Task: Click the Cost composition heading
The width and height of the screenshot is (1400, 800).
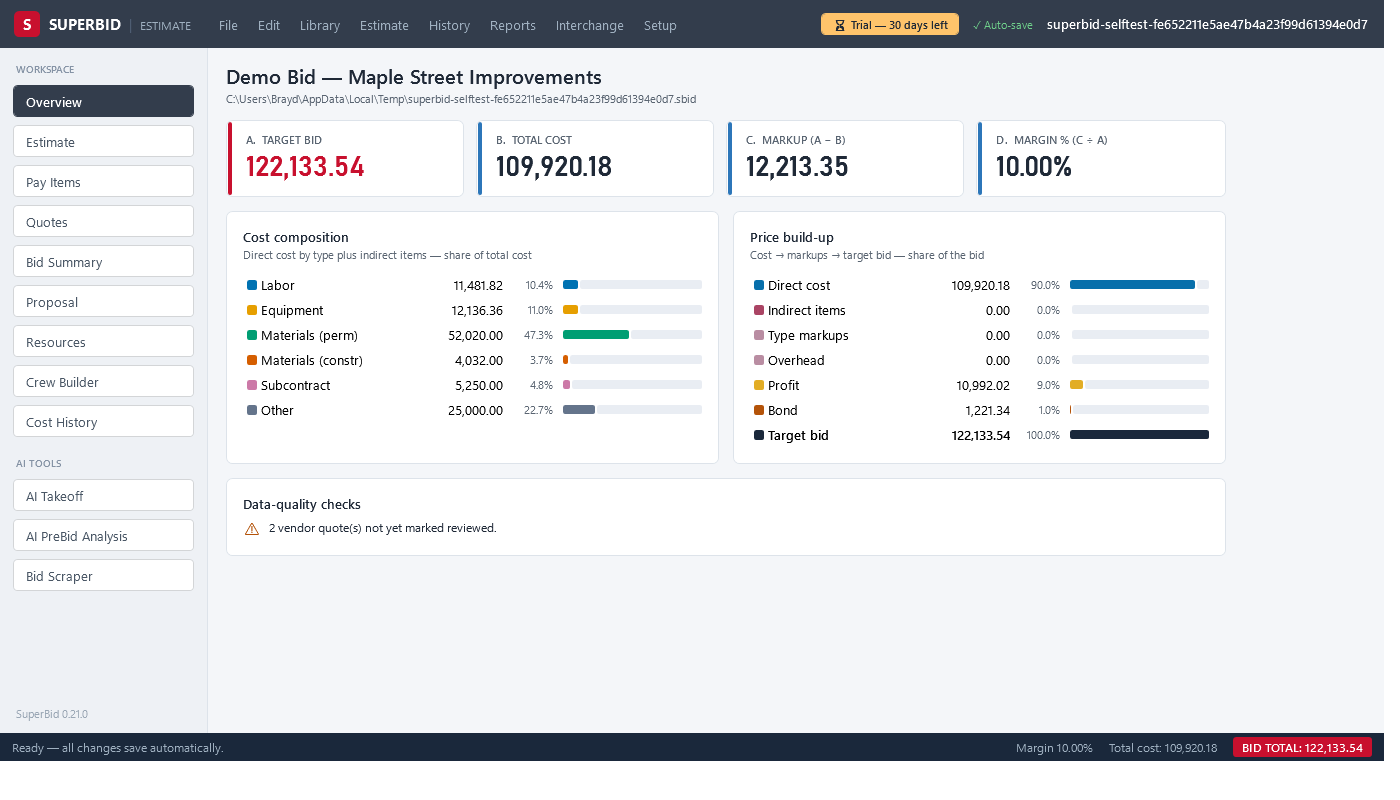Action: (296, 237)
